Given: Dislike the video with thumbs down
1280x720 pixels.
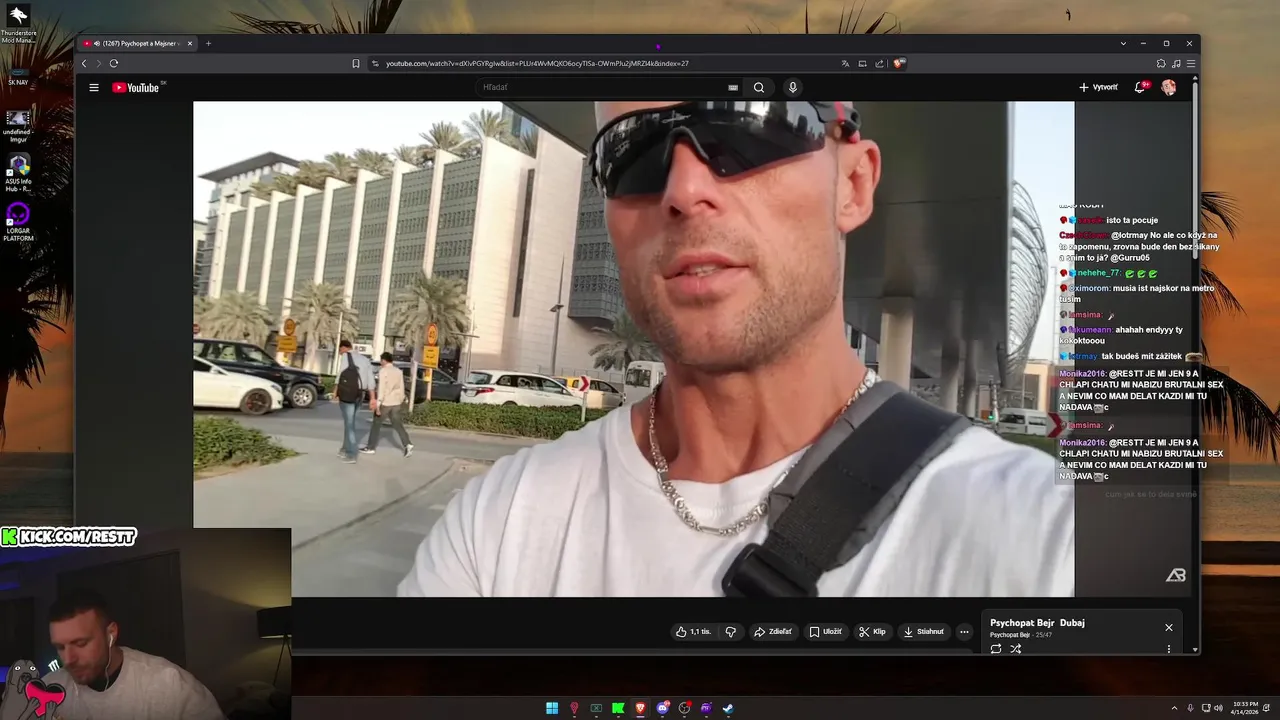Looking at the screenshot, I should 731,632.
